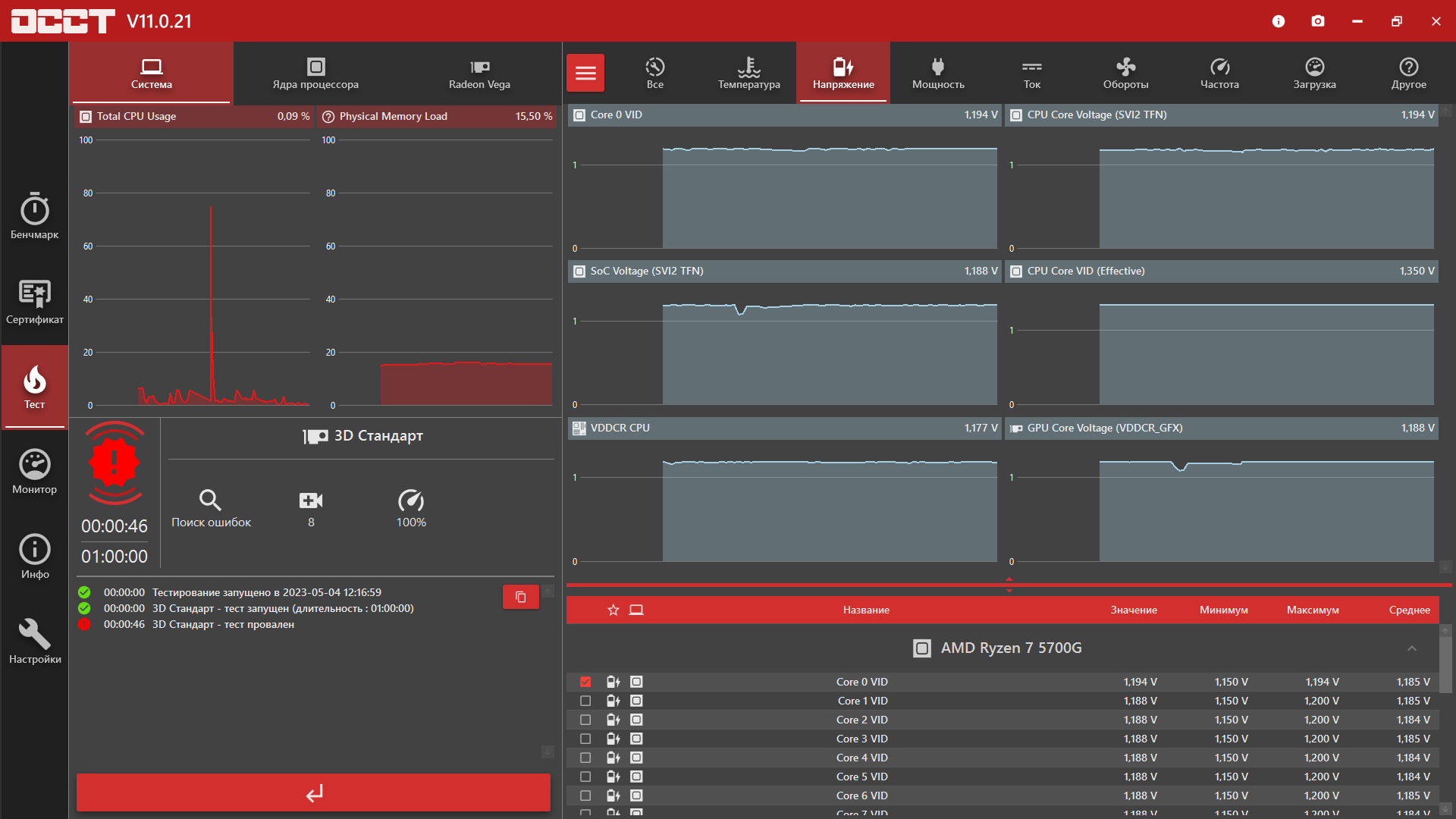Open the Сертификат section
1456x819 pixels.
[x=35, y=301]
